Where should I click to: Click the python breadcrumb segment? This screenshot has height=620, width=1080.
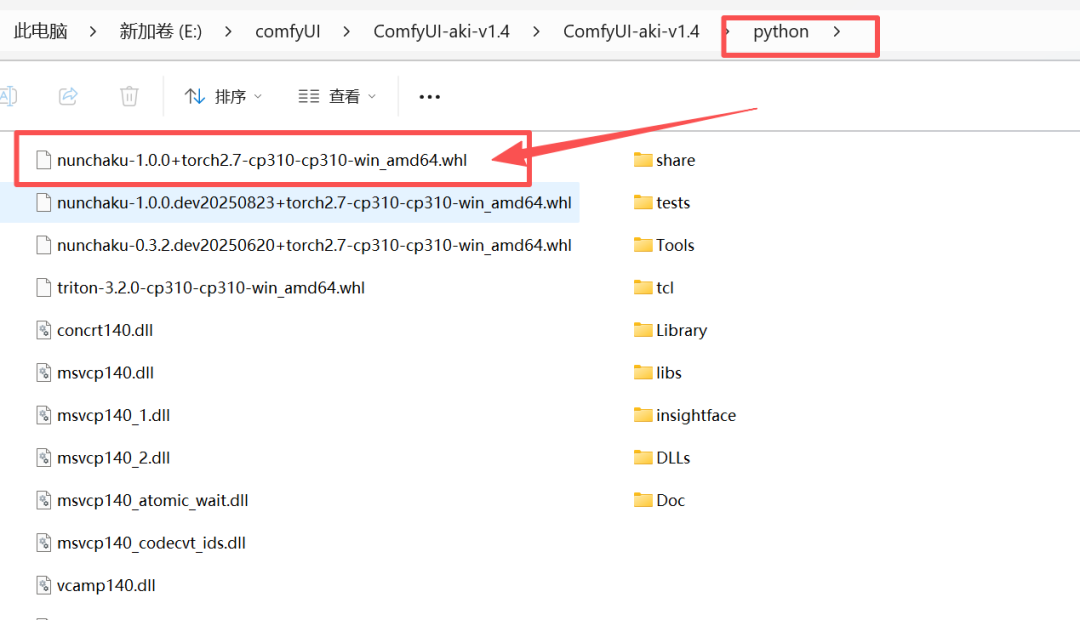tap(780, 32)
